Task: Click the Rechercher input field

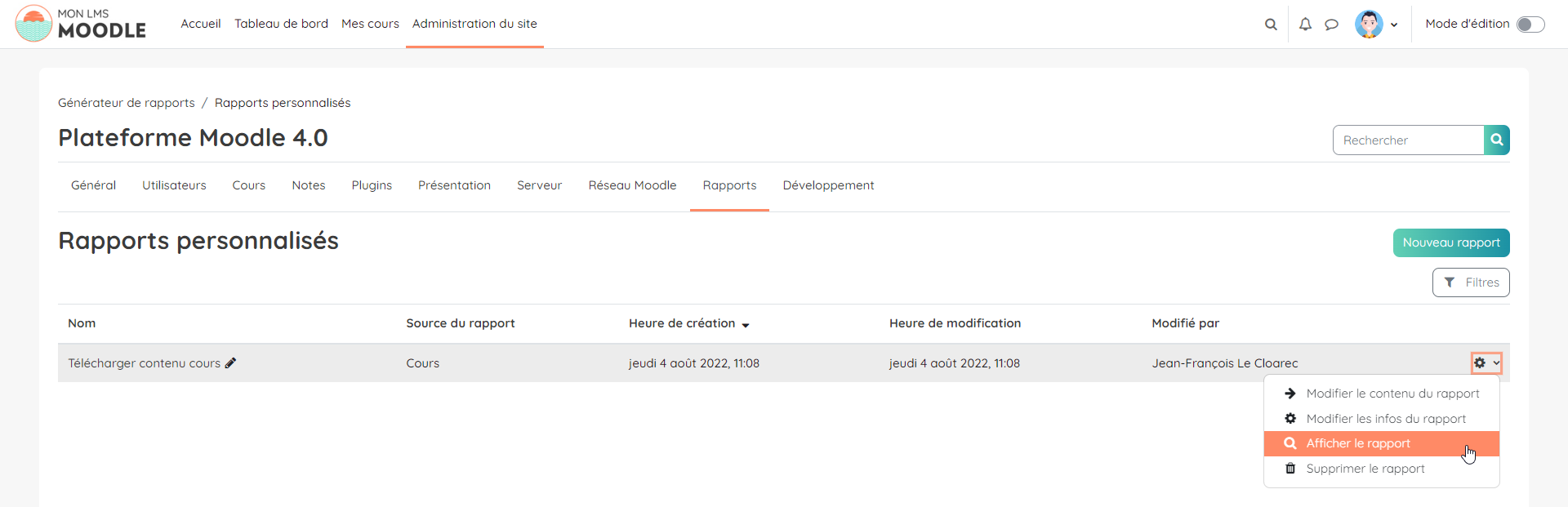Action: [1408, 140]
